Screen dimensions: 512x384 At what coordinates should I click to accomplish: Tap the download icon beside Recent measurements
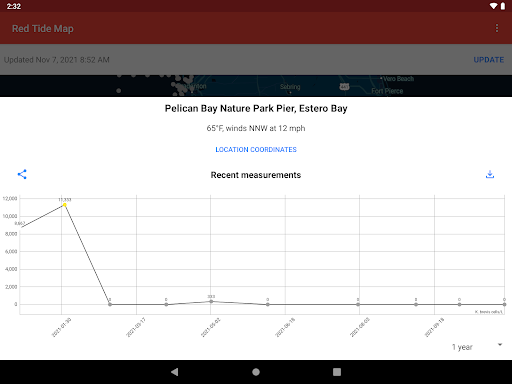(490, 174)
